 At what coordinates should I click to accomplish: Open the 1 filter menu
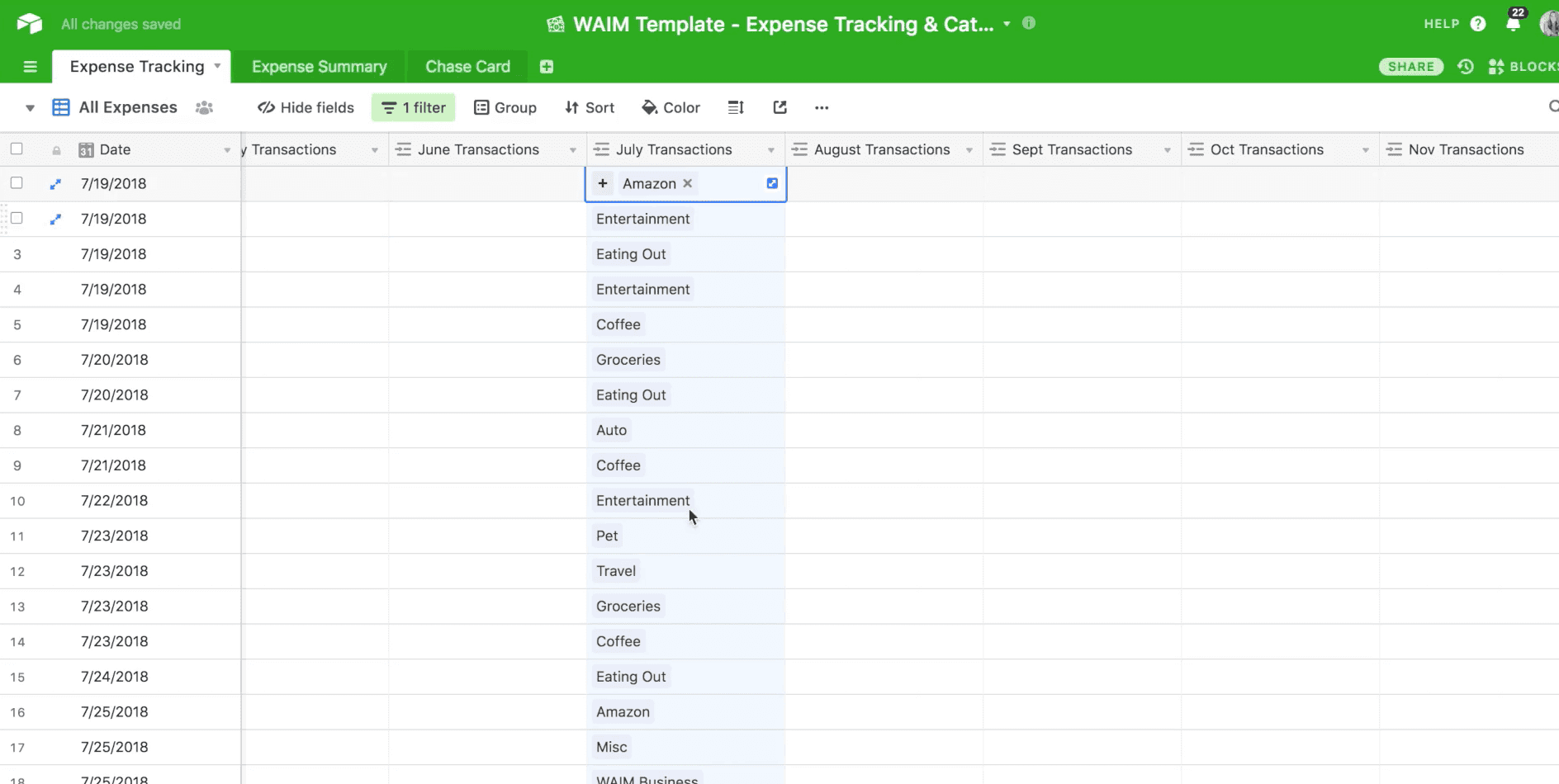pos(414,107)
